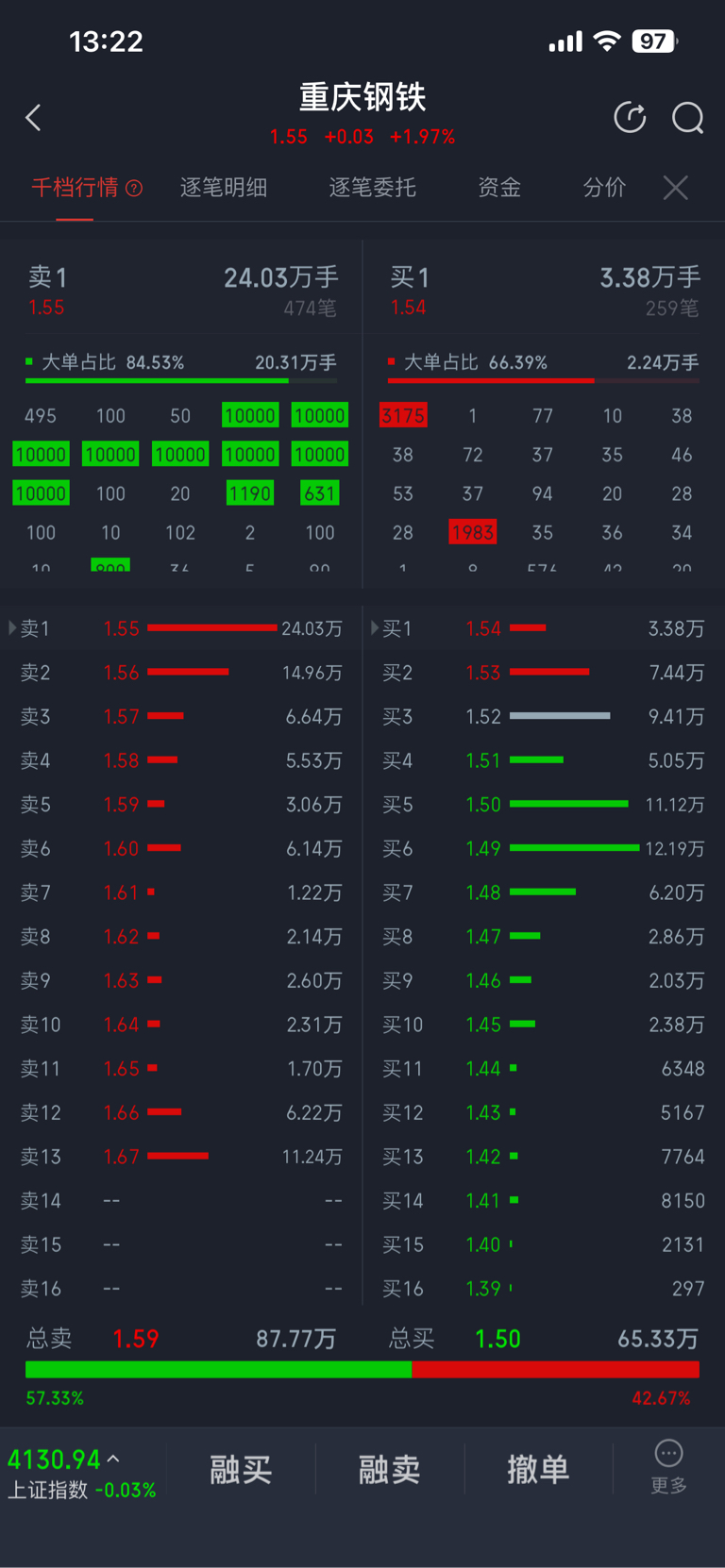
Task: Switch to the 逐笔明细 tab
Action: pos(224,188)
